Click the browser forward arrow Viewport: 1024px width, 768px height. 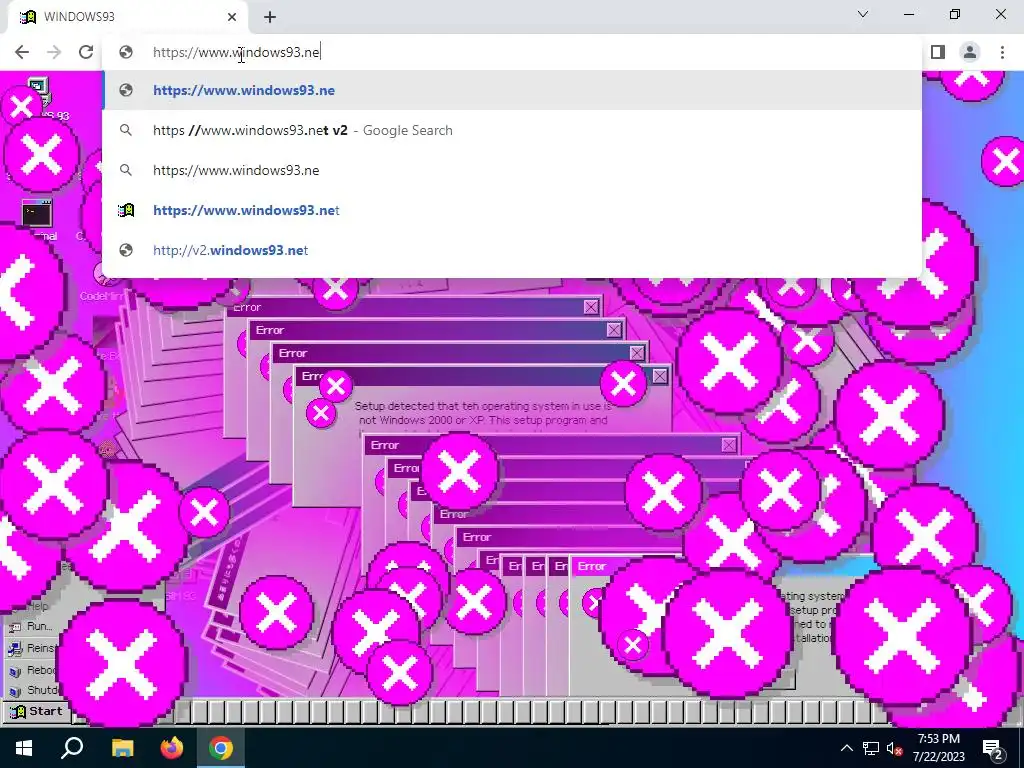[54, 52]
